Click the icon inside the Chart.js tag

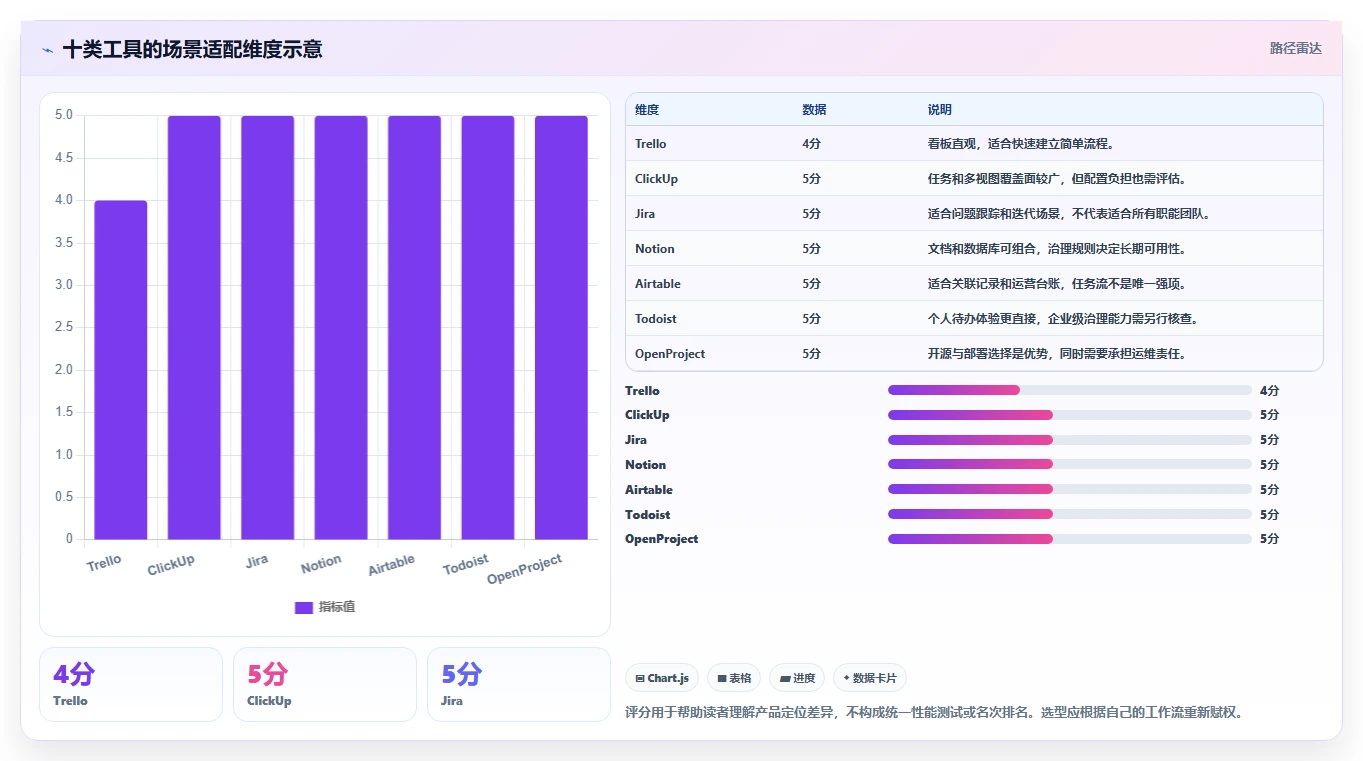tap(640, 679)
